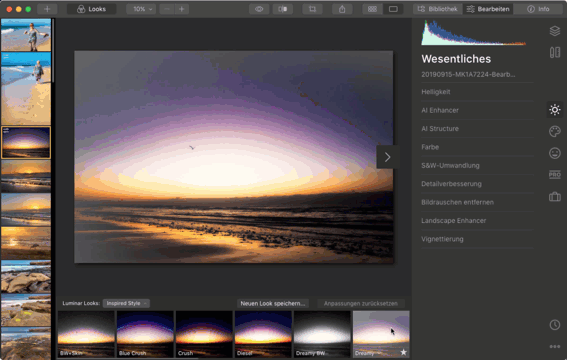The height and width of the screenshot is (360, 567).
Task: Open the Portrait face icon tab
Action: pos(555,153)
